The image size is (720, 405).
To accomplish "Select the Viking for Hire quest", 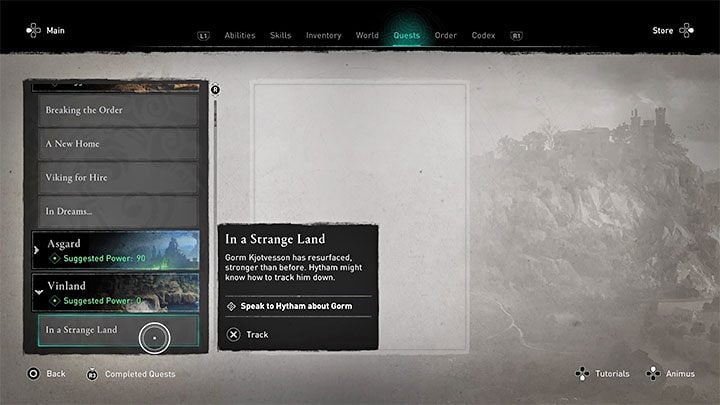I will (118, 178).
